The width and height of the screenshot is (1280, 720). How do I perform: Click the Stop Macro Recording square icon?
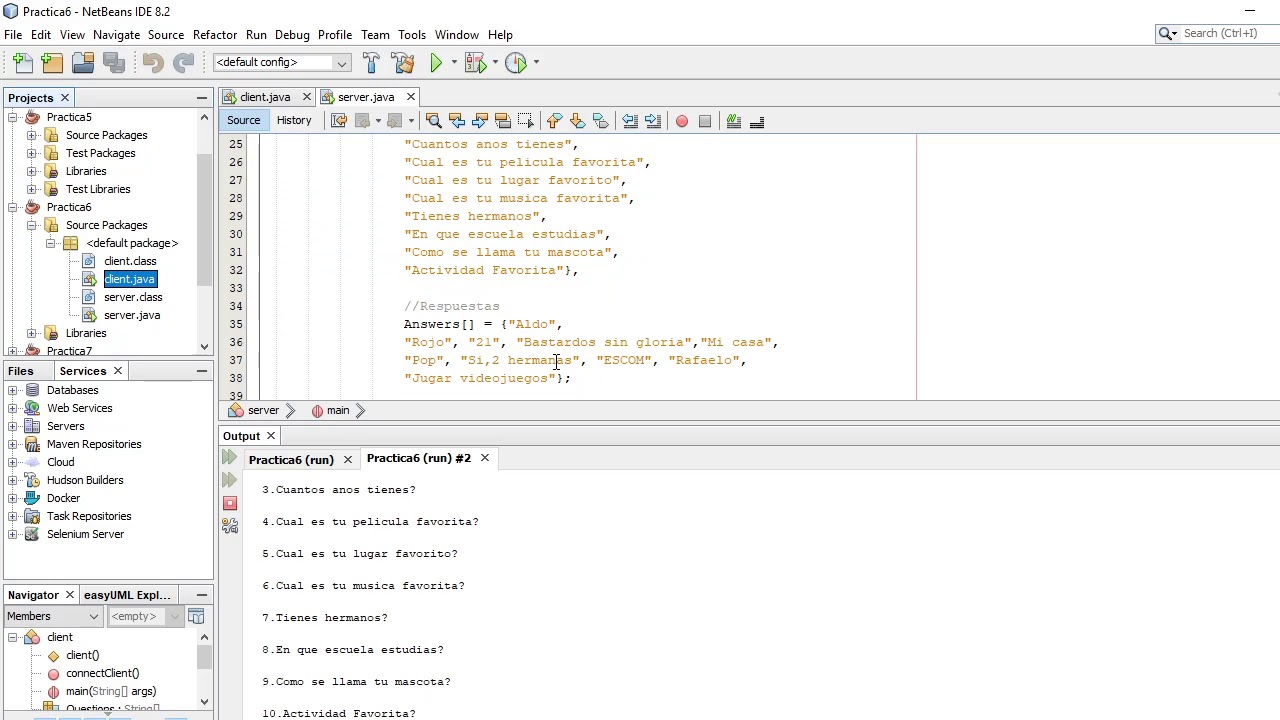click(x=705, y=121)
